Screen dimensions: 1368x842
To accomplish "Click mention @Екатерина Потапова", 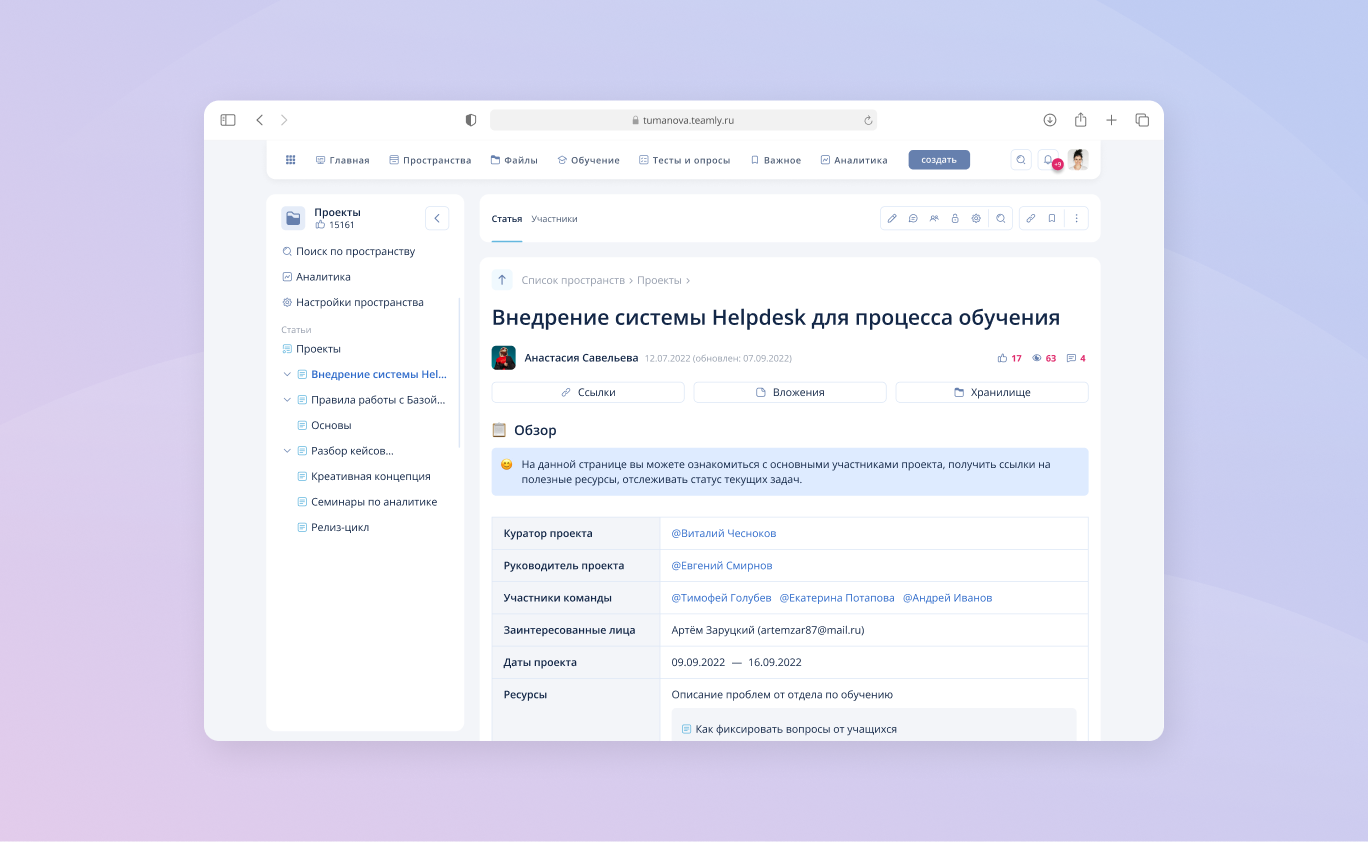I will (x=837, y=598).
